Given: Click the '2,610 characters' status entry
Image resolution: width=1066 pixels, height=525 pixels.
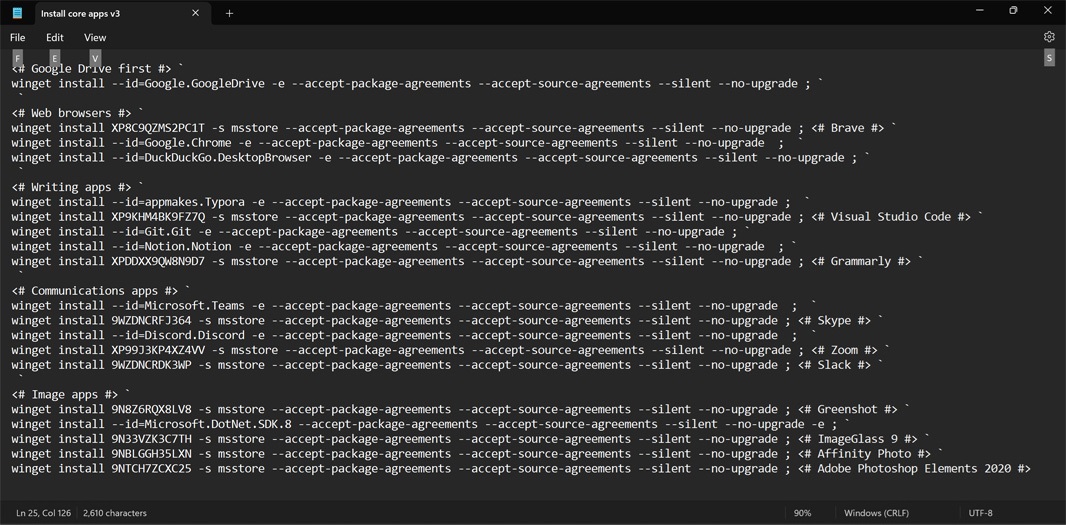Looking at the screenshot, I should (x=115, y=513).
